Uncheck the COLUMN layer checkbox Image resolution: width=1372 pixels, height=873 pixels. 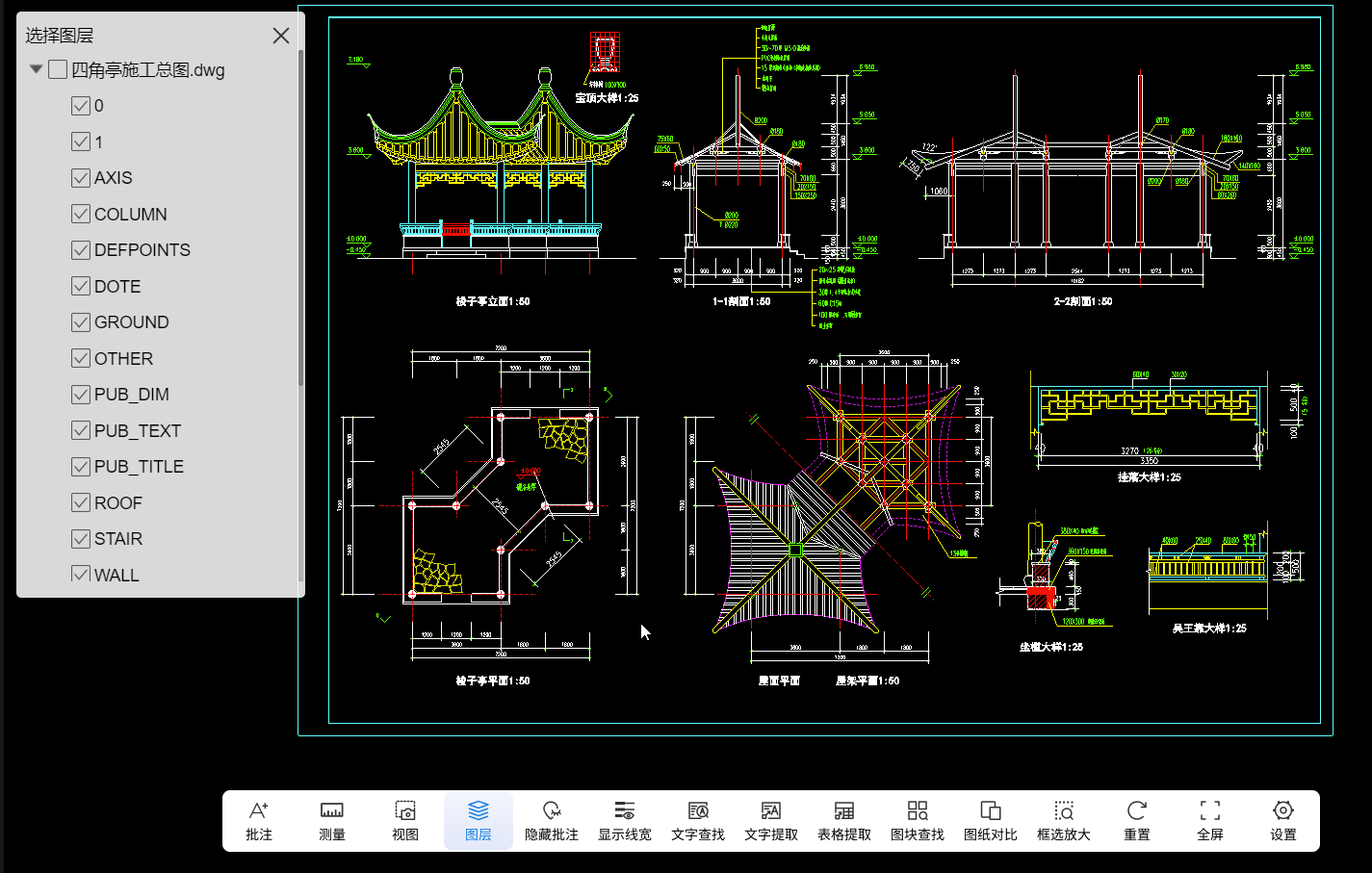[81, 215]
